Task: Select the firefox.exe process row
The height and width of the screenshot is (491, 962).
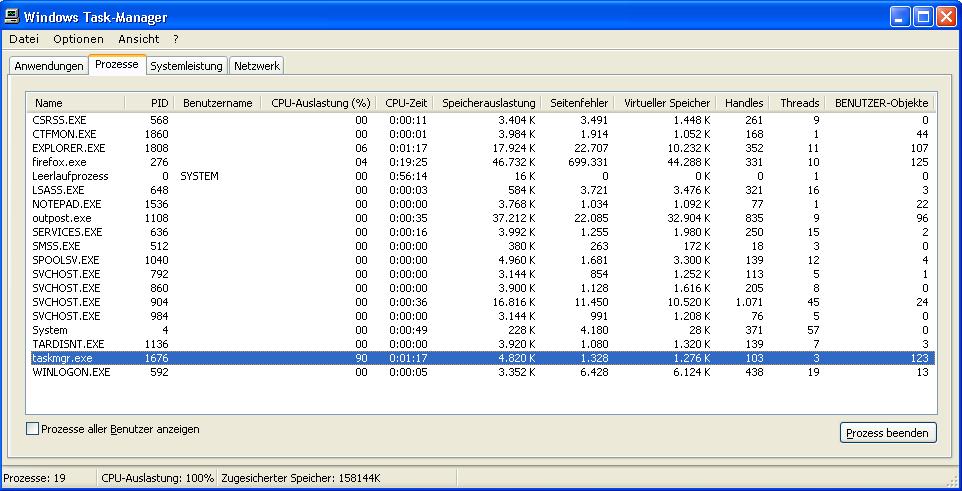Action: pyautogui.click(x=482, y=162)
